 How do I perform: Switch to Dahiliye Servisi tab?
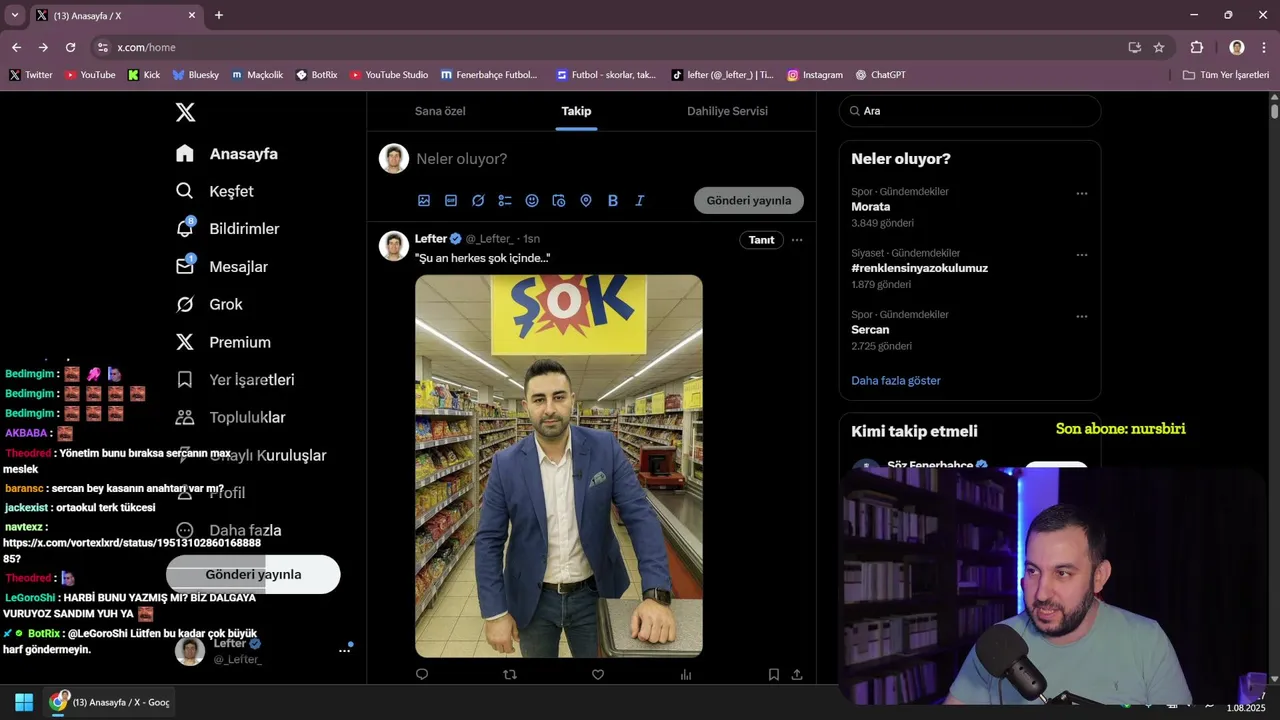pos(727,111)
